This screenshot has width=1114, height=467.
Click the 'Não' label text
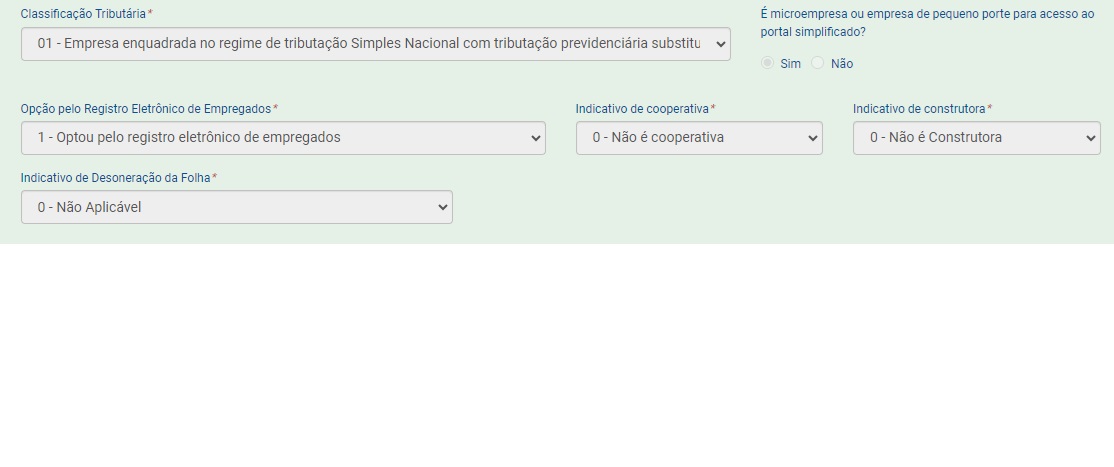(842, 64)
